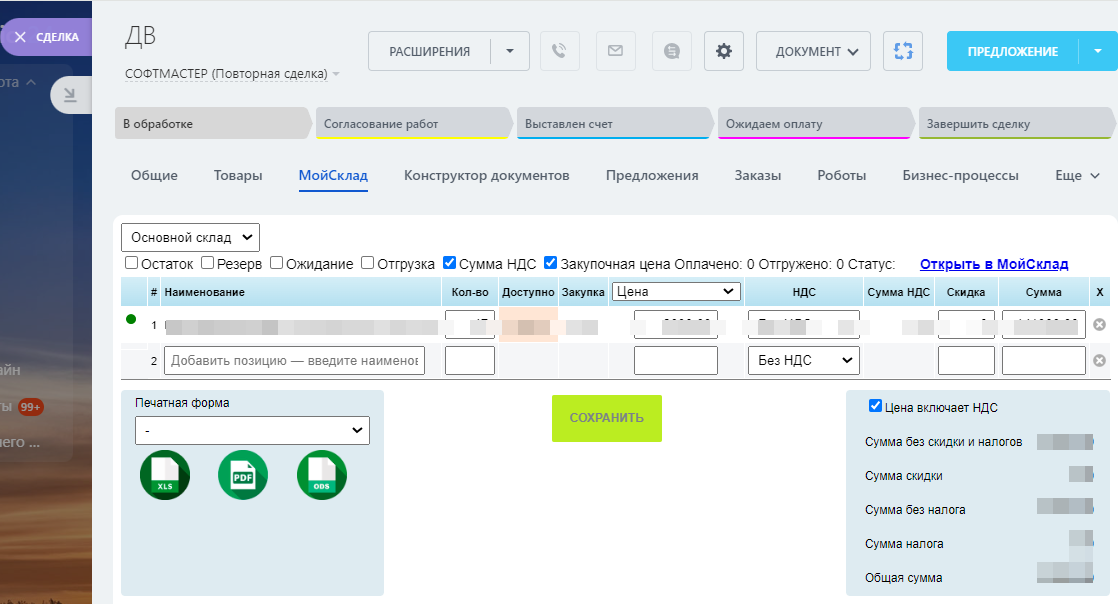Screen dimensions: 1118x604
Task: Click the phone call icon button
Action: point(560,51)
